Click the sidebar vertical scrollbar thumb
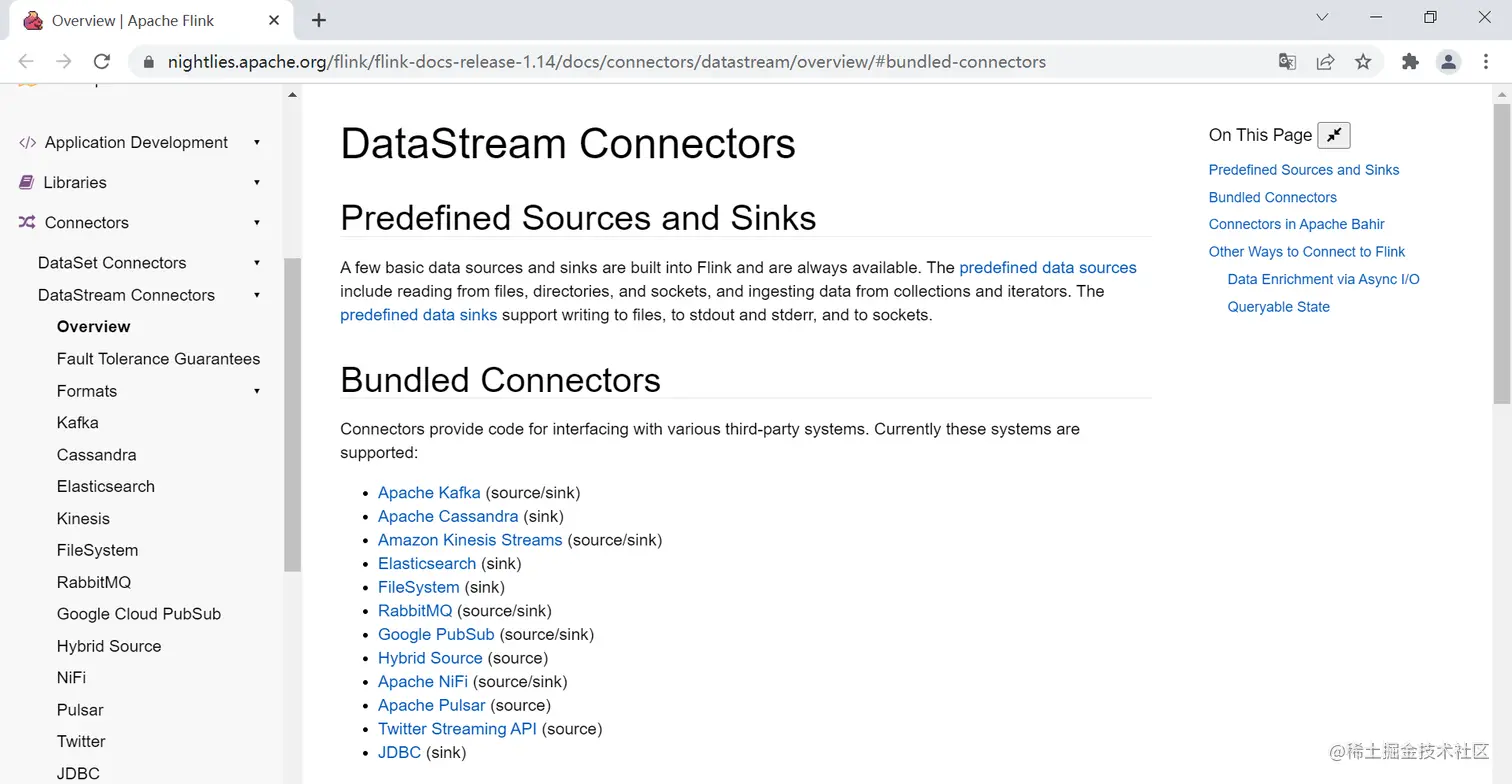 click(x=292, y=415)
